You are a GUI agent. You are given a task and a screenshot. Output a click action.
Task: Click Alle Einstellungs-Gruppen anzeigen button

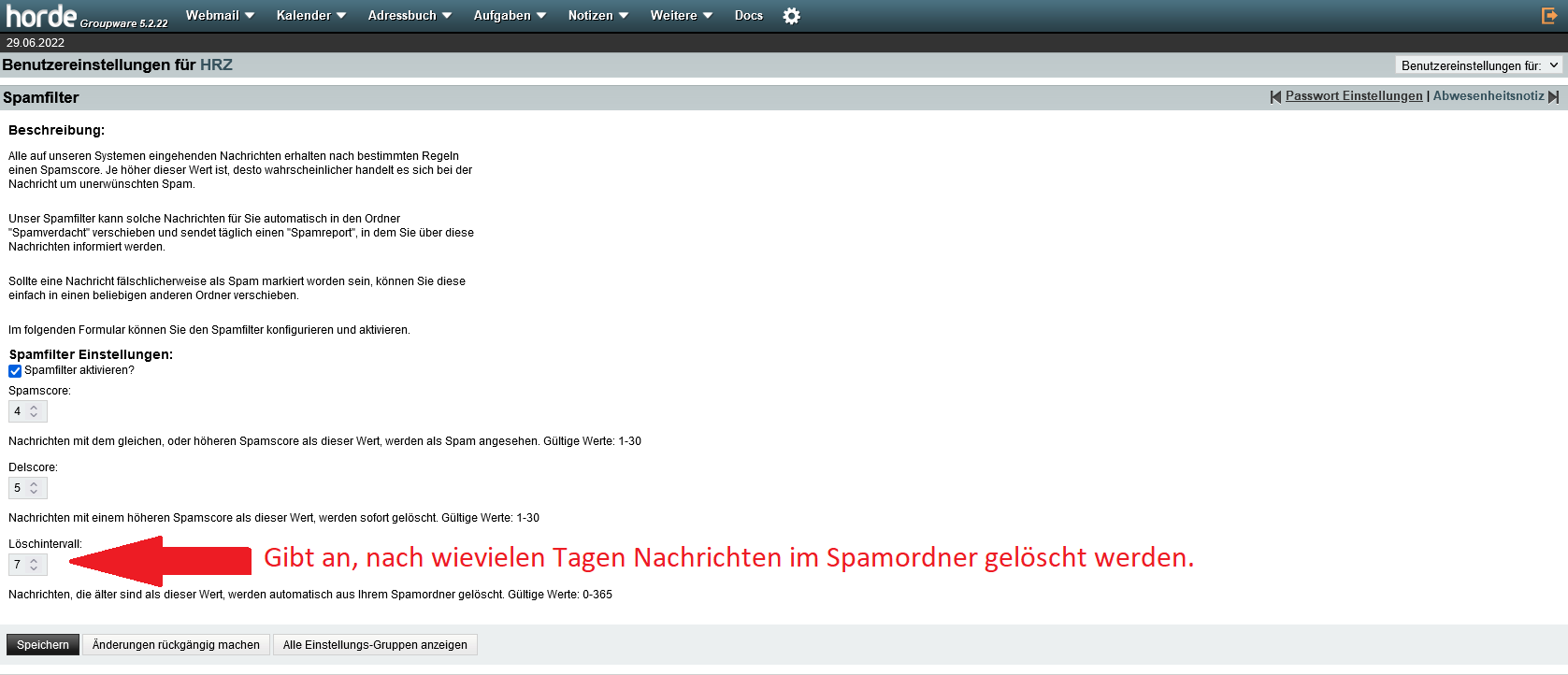click(375, 645)
